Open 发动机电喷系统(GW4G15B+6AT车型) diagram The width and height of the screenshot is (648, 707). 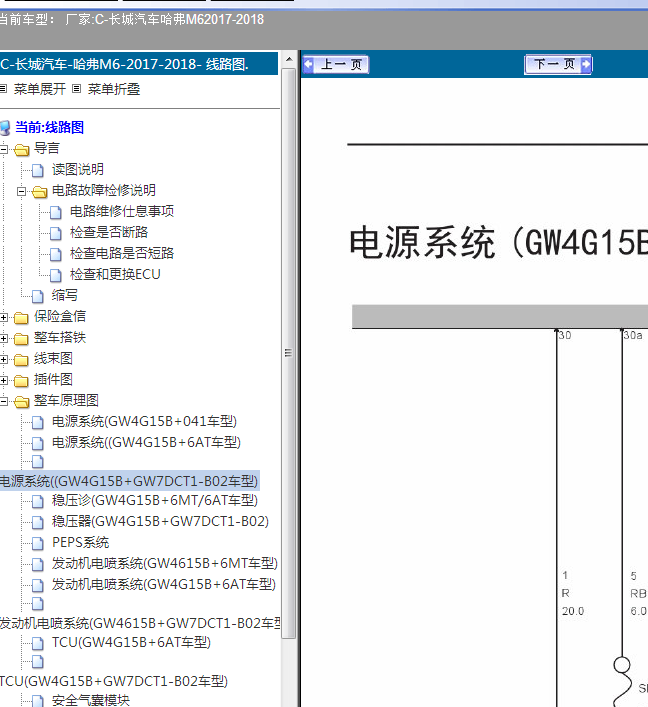(164, 584)
